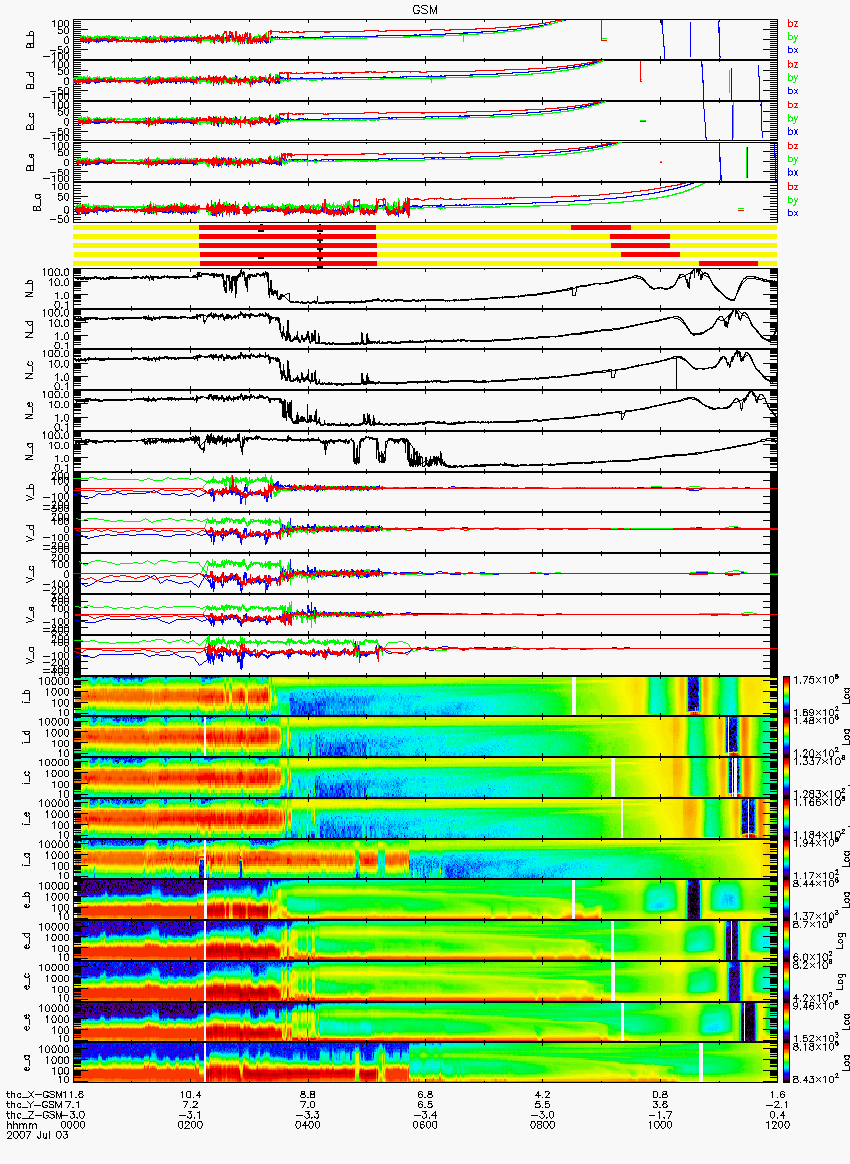Click the V_d velocity panel label

tap(31, 532)
